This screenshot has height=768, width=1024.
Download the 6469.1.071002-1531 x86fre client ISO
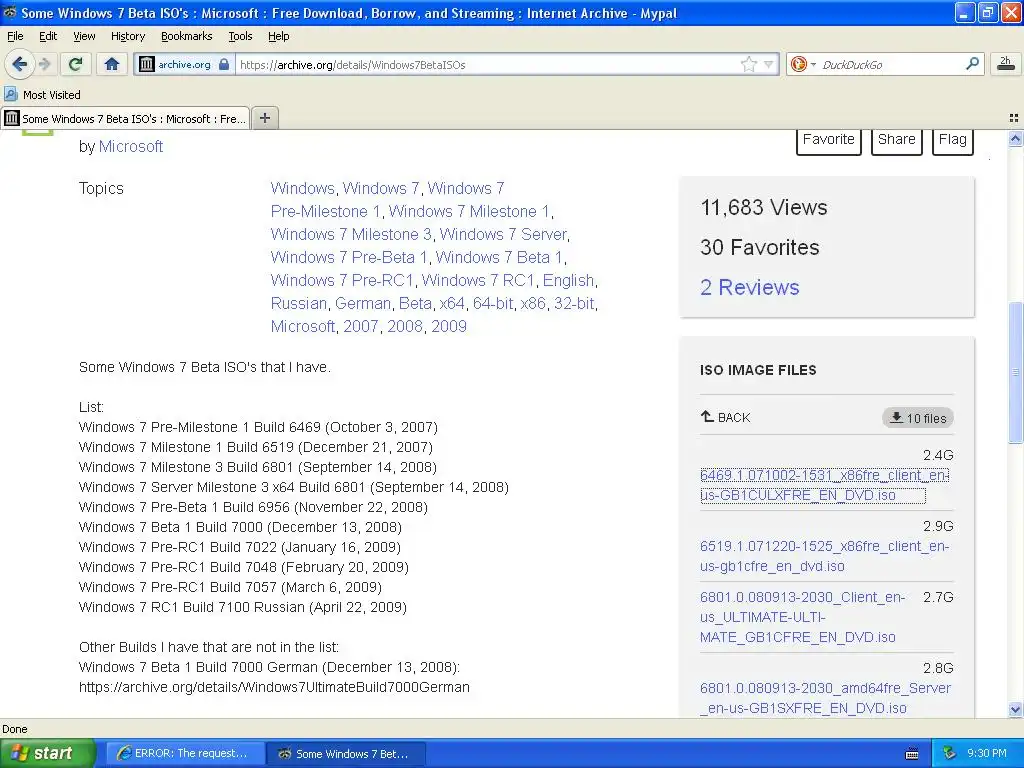point(824,485)
